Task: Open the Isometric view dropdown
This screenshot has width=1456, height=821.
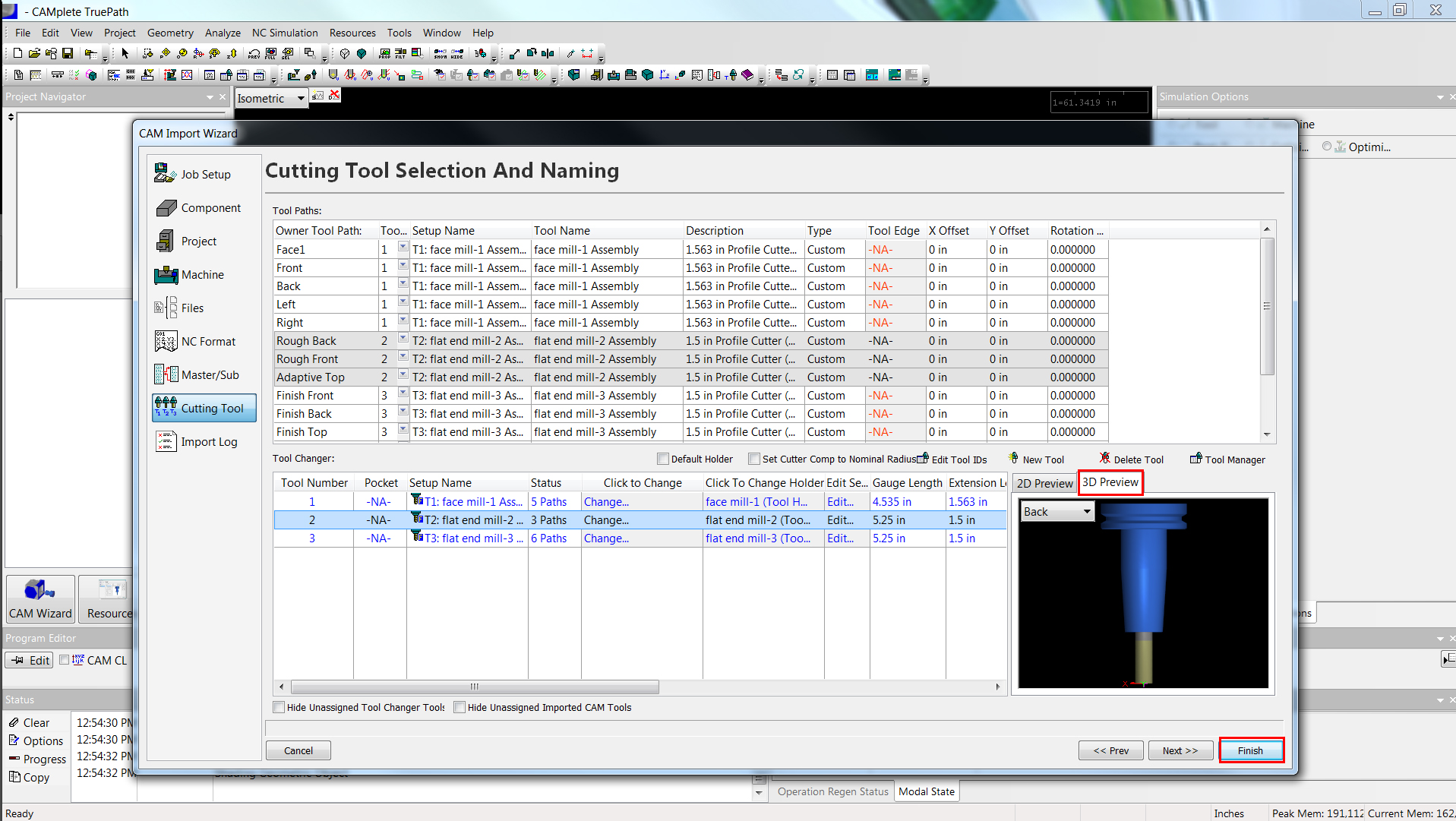Action: [300, 98]
